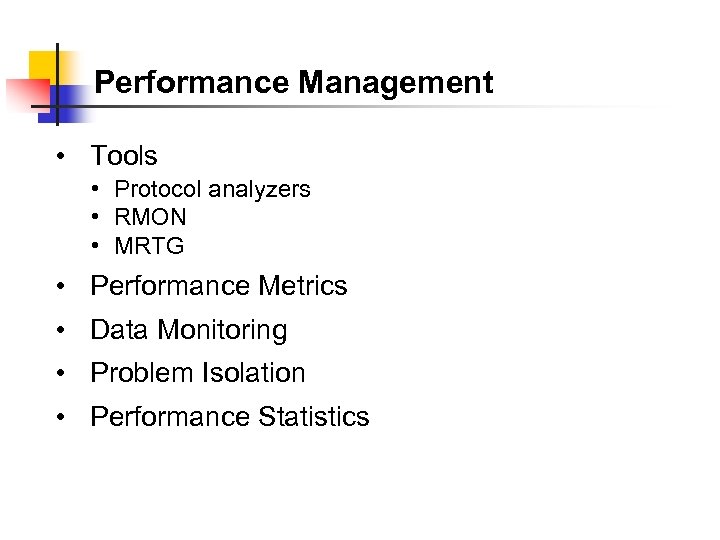Click the bullet before Performance Metrics
The image size is (720, 540).
point(62,286)
